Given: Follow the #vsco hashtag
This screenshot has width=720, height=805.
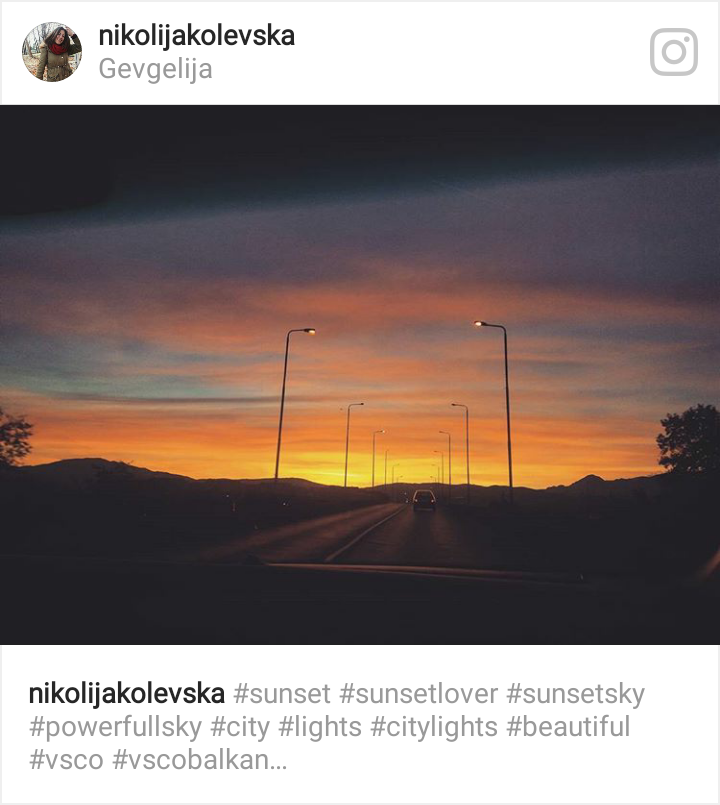Looking at the screenshot, I should click(x=66, y=760).
